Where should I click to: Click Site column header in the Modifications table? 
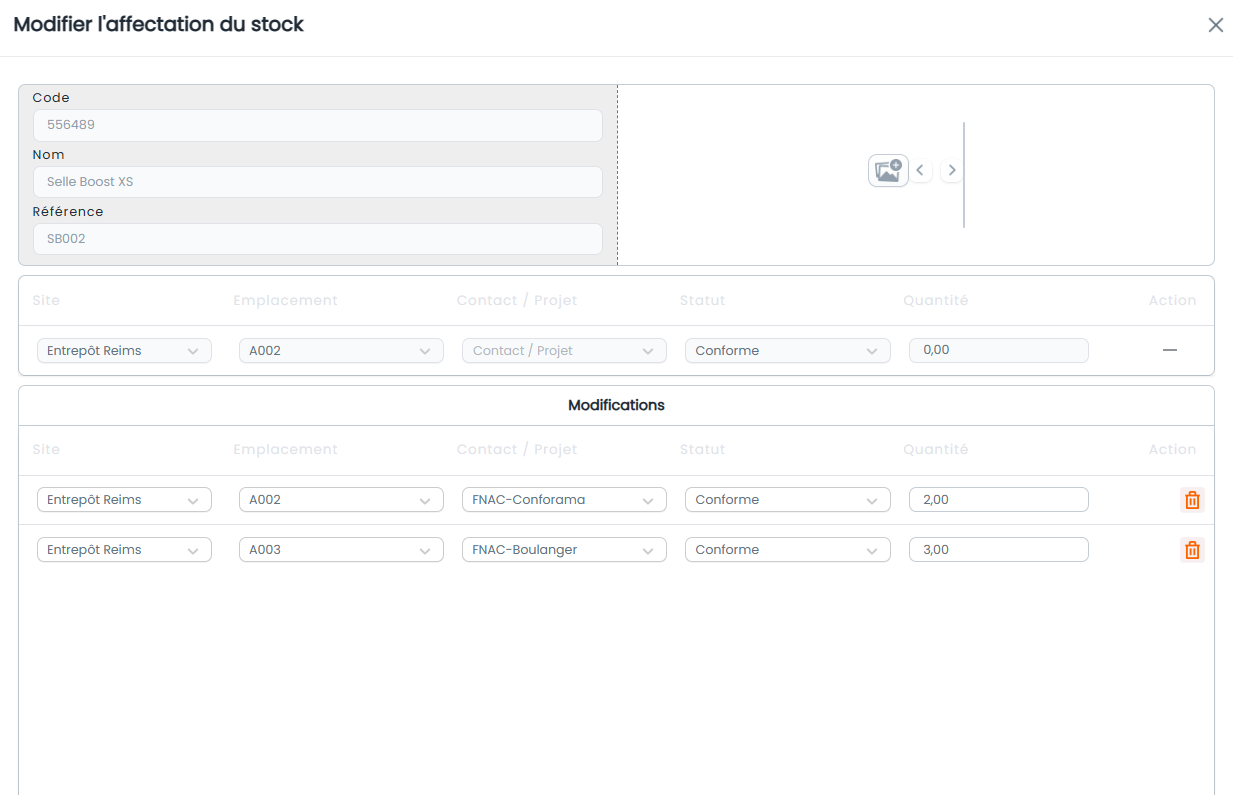coord(46,450)
